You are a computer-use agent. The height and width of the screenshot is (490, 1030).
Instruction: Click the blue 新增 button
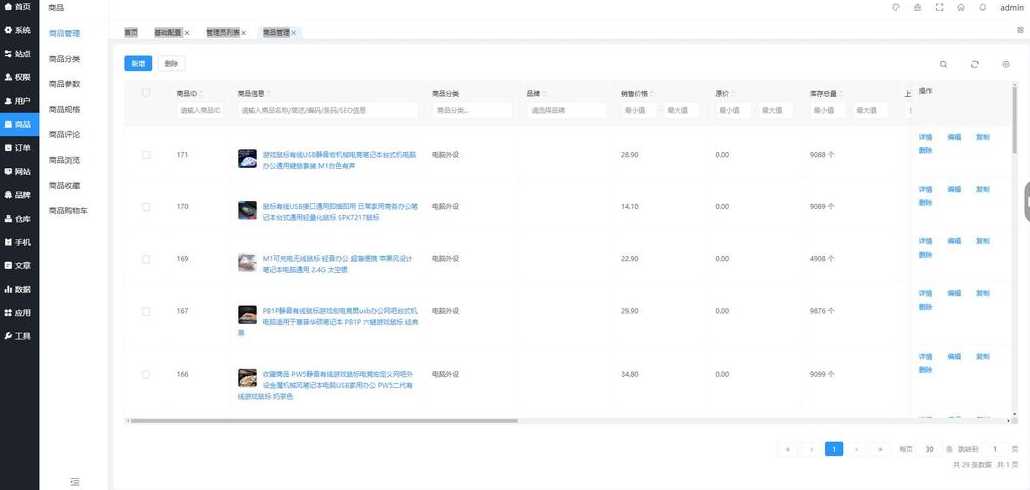tap(138, 64)
